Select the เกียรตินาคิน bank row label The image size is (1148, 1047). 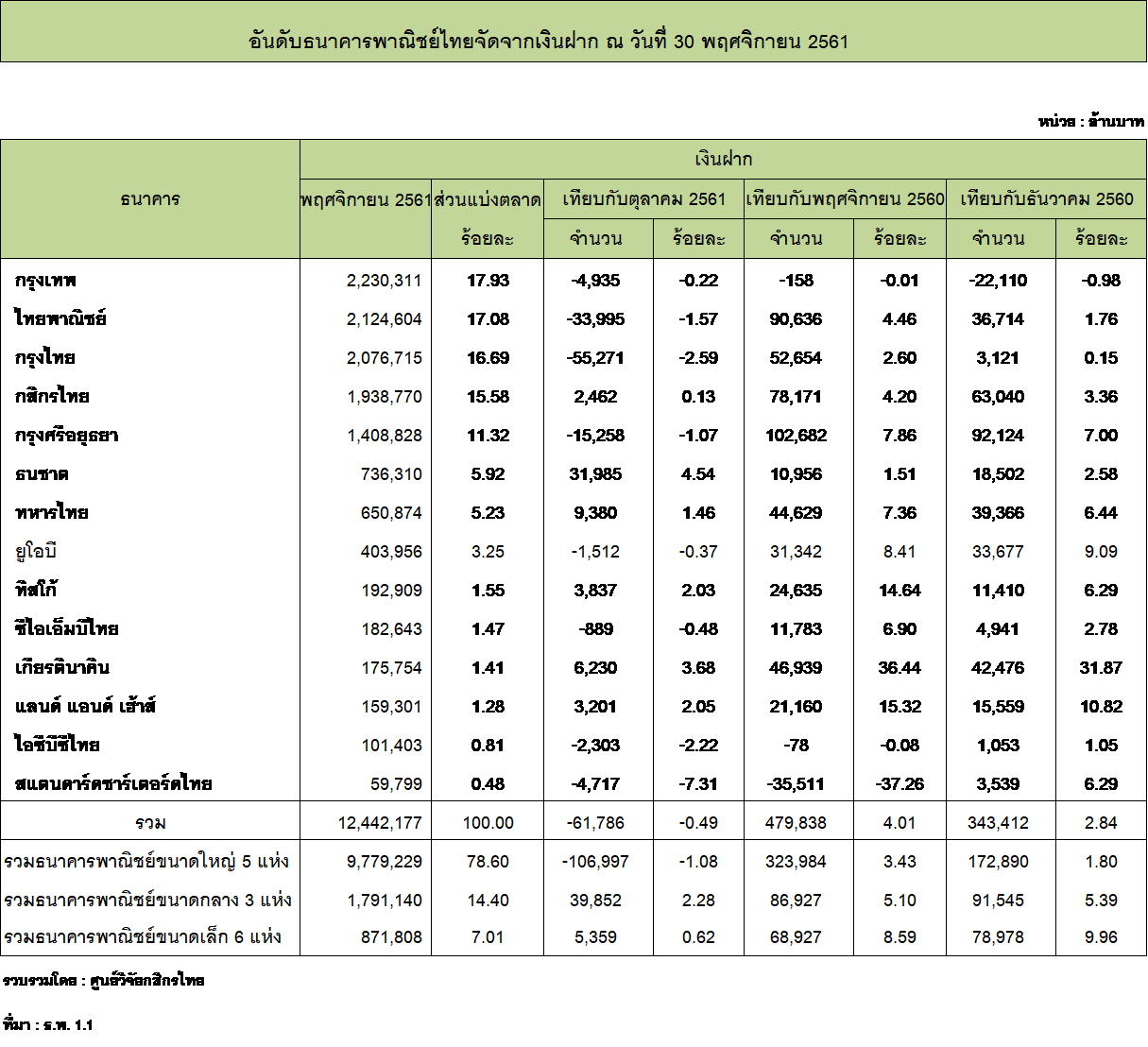click(x=62, y=668)
